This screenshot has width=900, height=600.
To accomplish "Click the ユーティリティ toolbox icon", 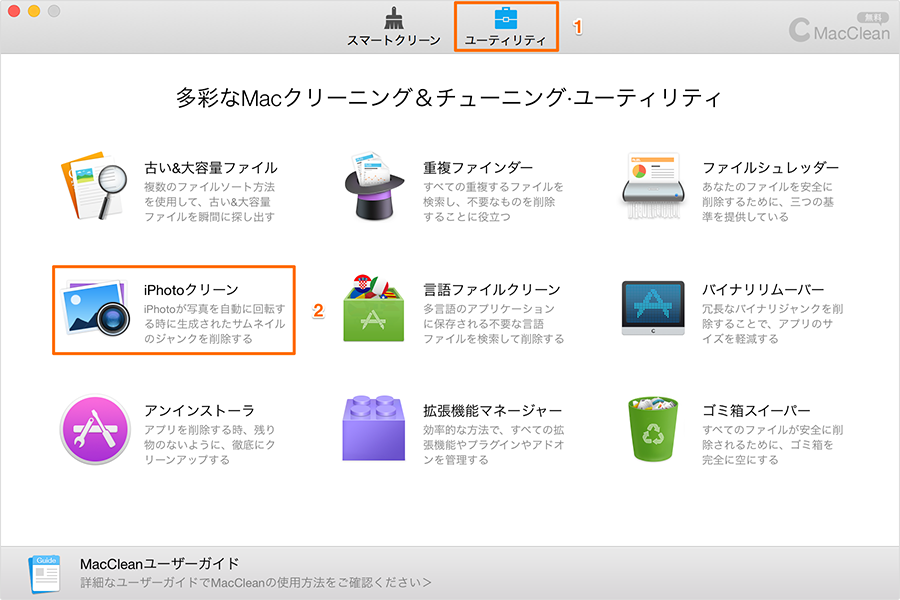I will coord(506,18).
